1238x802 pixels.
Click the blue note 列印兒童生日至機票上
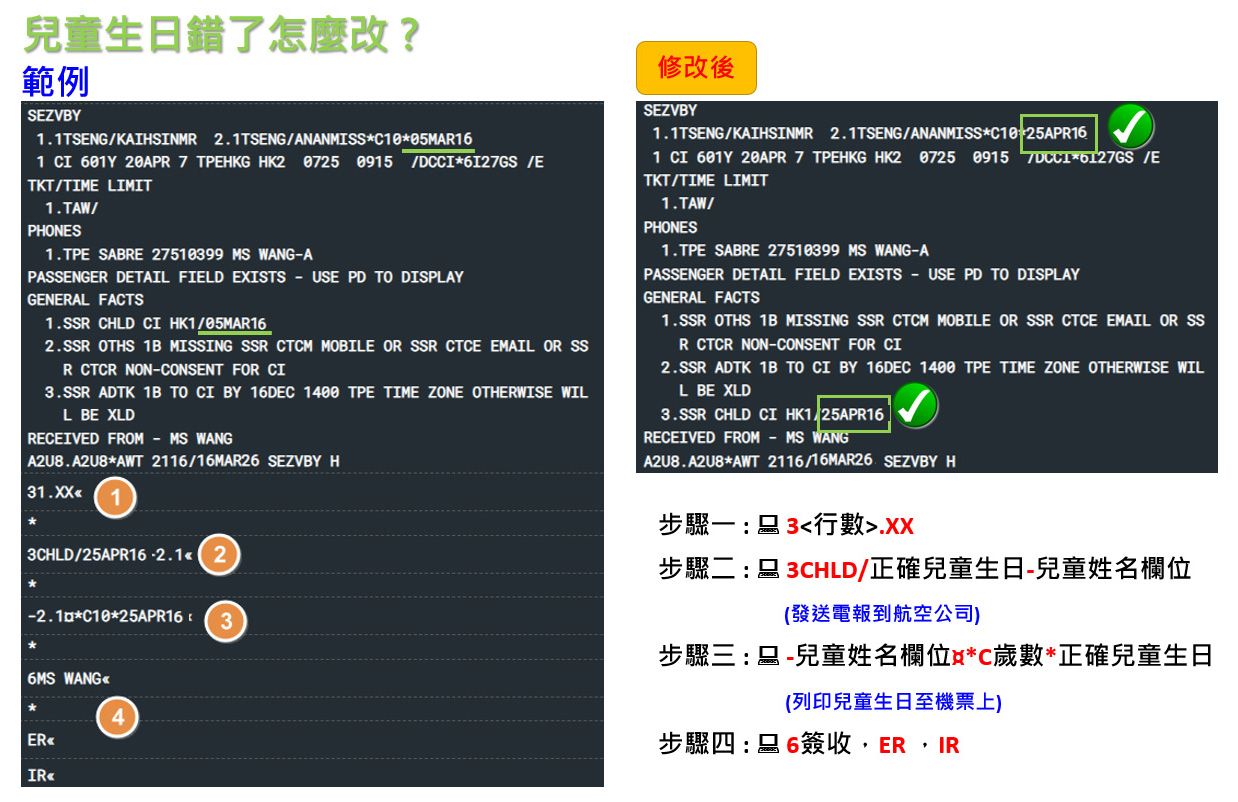[x=893, y=702]
